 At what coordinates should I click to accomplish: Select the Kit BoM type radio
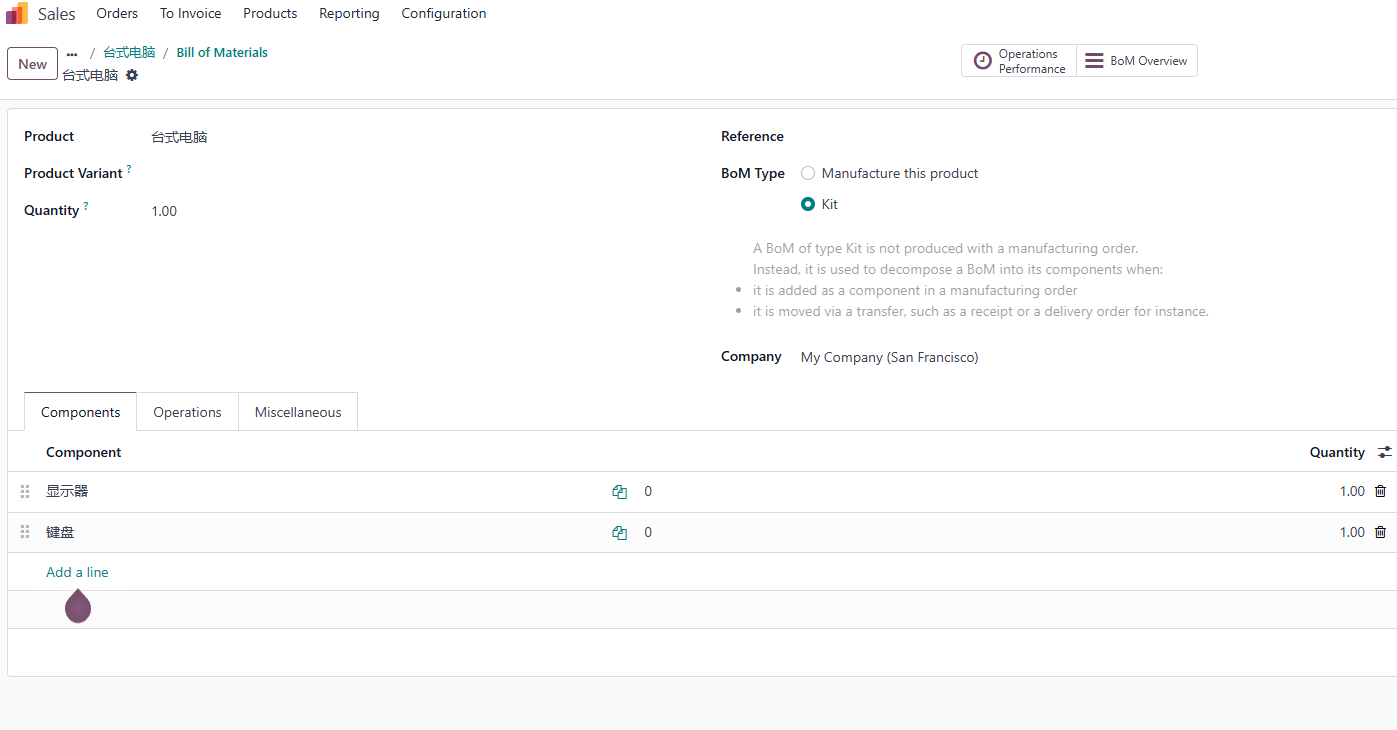click(808, 204)
